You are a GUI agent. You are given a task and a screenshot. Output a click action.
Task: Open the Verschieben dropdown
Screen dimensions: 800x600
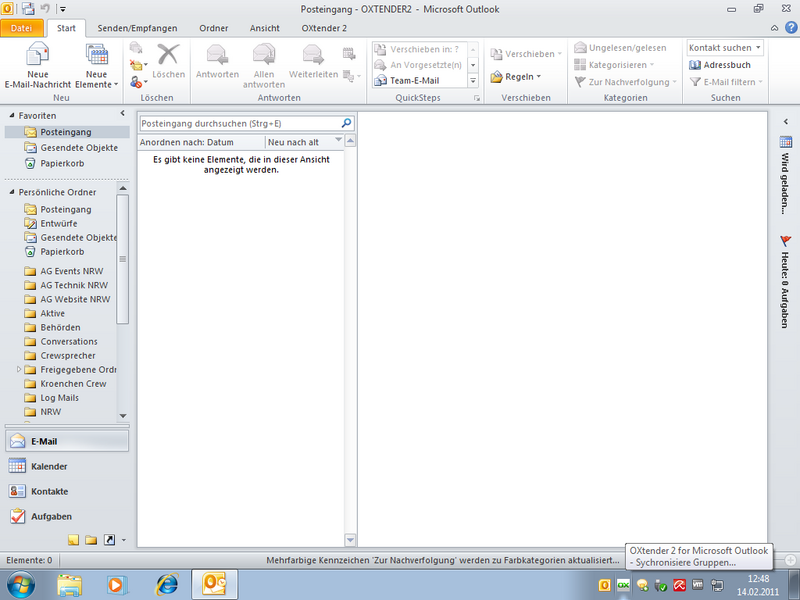click(x=526, y=54)
